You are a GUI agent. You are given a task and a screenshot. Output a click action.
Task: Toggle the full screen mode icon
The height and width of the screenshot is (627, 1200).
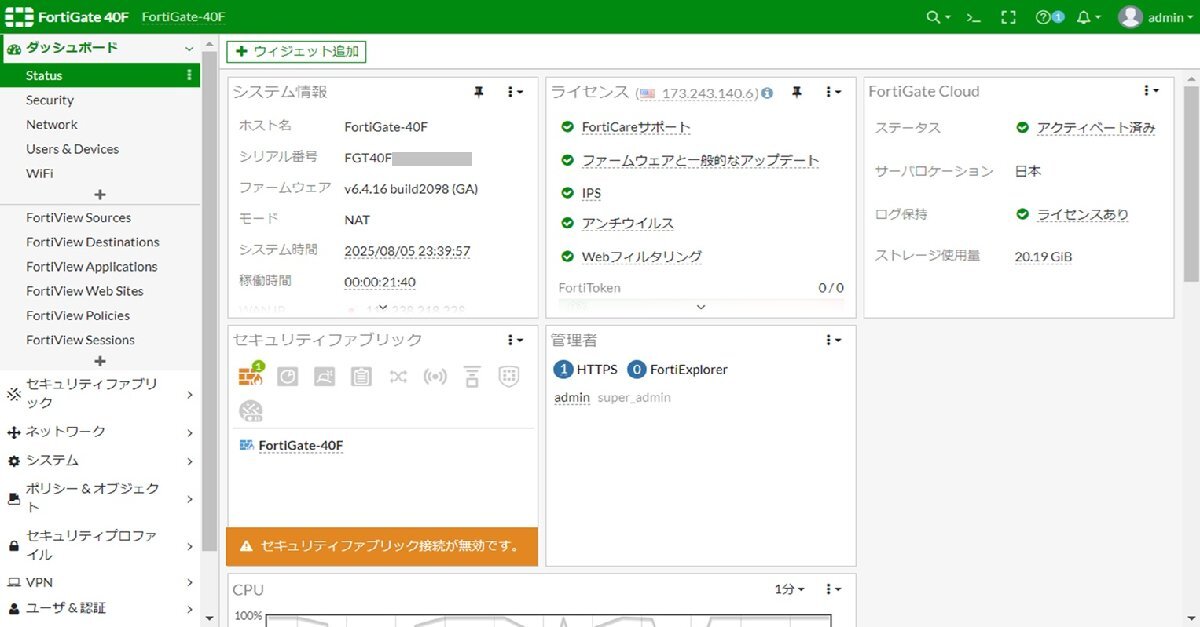tap(1008, 17)
